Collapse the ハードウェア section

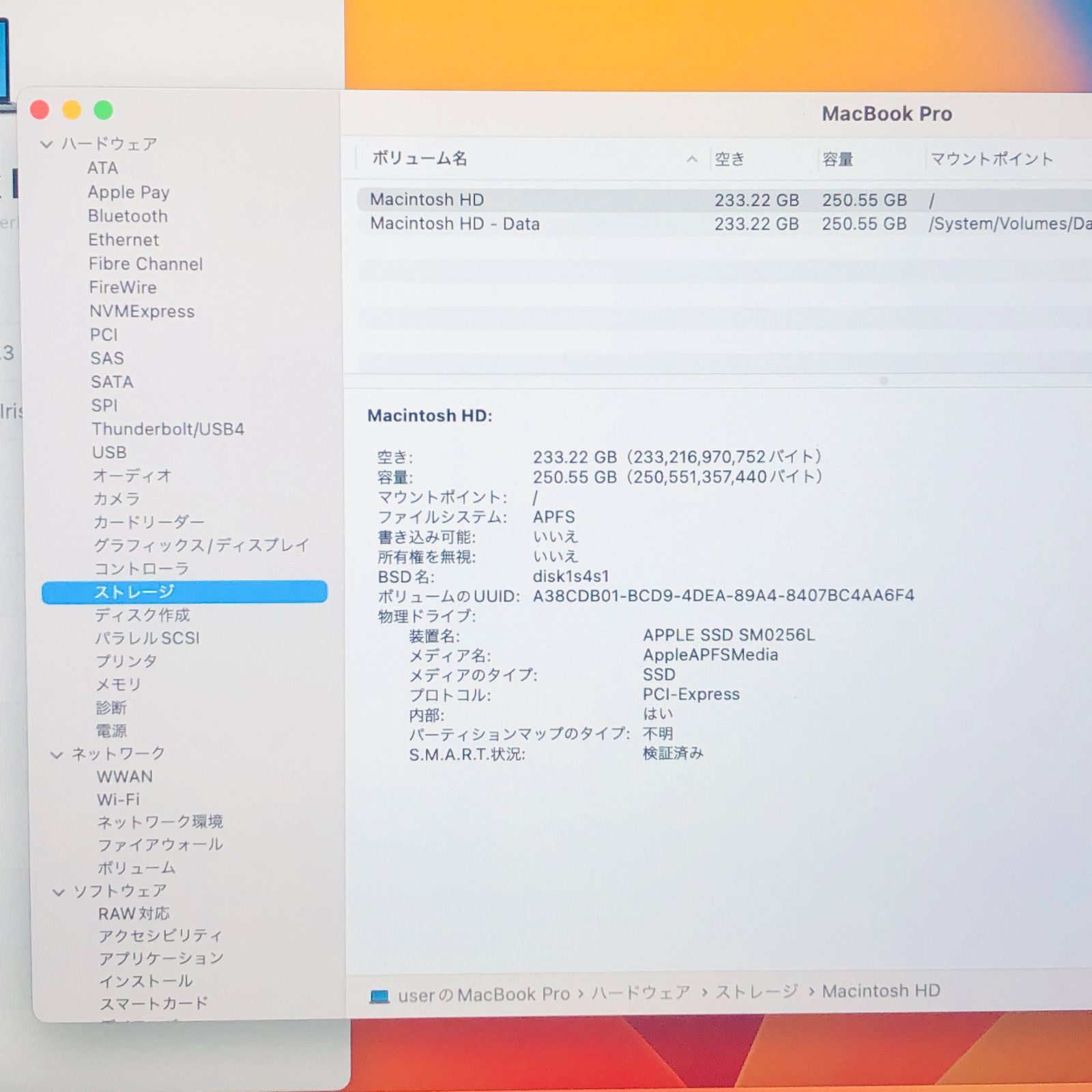pyautogui.click(x=46, y=145)
